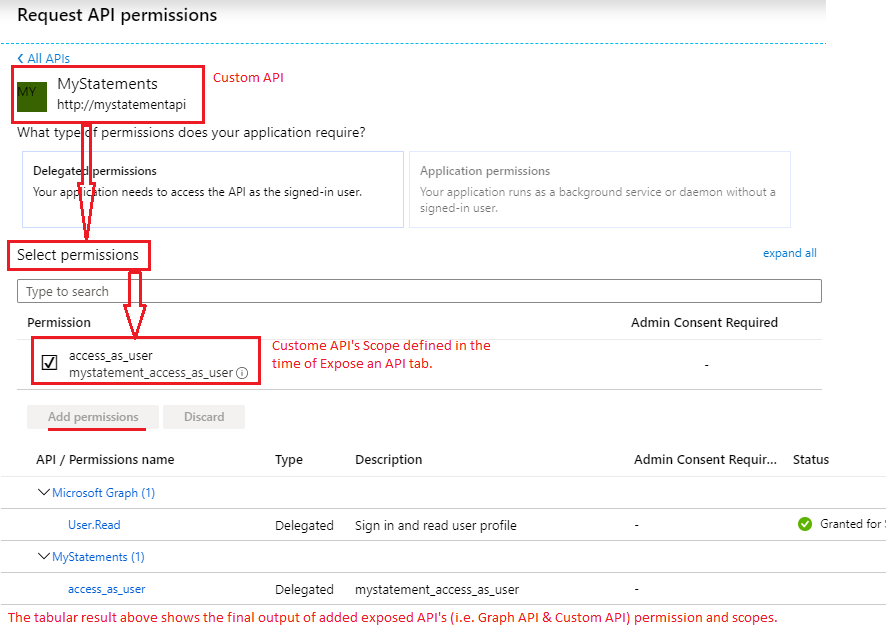Viewport: 886px width, 639px height.
Task: Collapse the MyStatements (1) group
Action: (x=43, y=556)
